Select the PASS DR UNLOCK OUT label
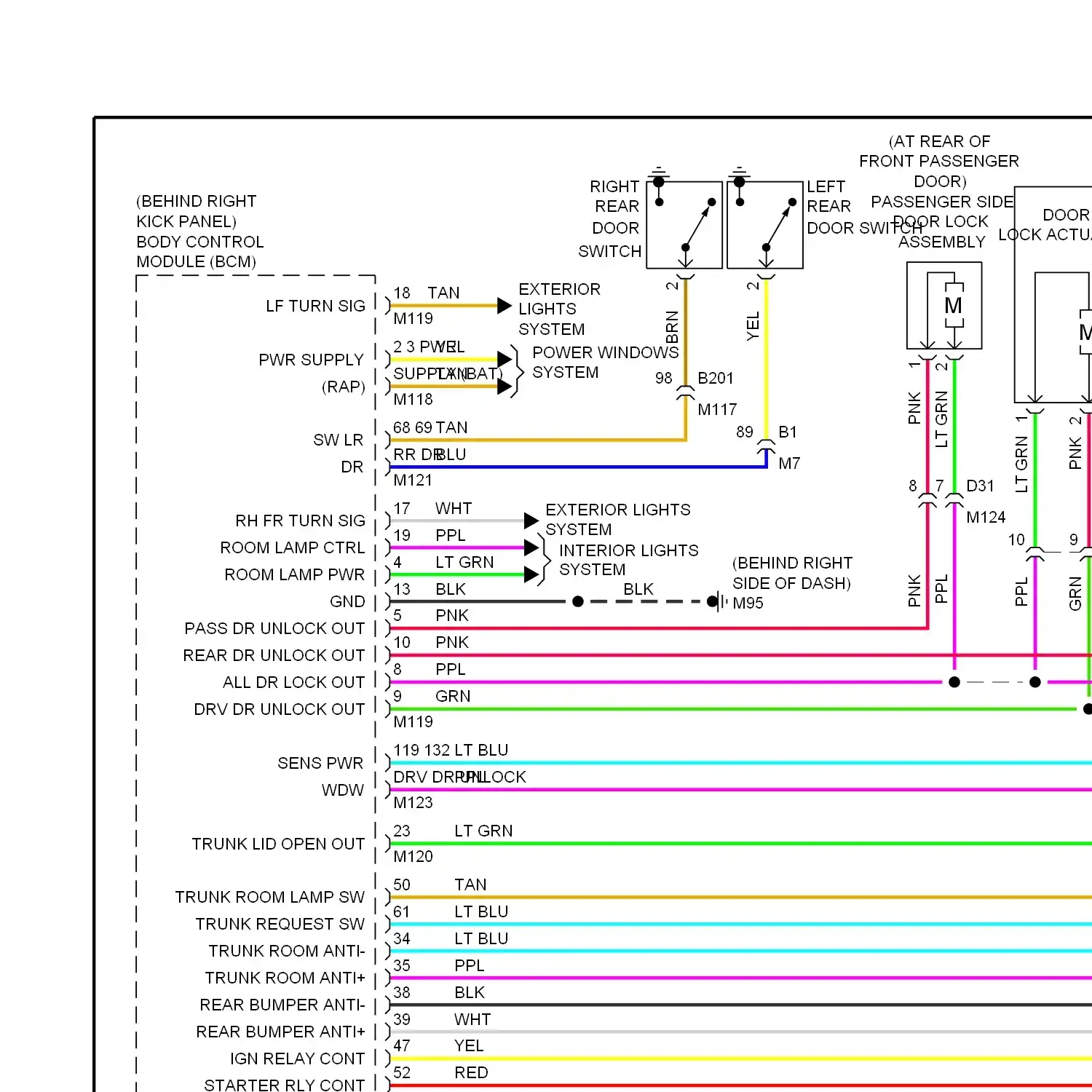This screenshot has height=1092, width=1092. click(x=274, y=628)
